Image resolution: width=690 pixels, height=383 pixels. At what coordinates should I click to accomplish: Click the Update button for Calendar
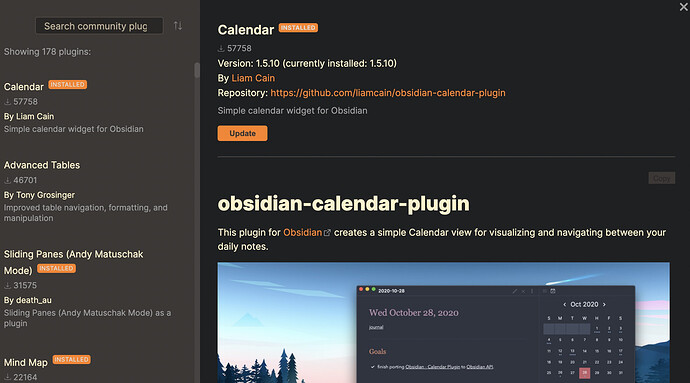tap(242, 133)
